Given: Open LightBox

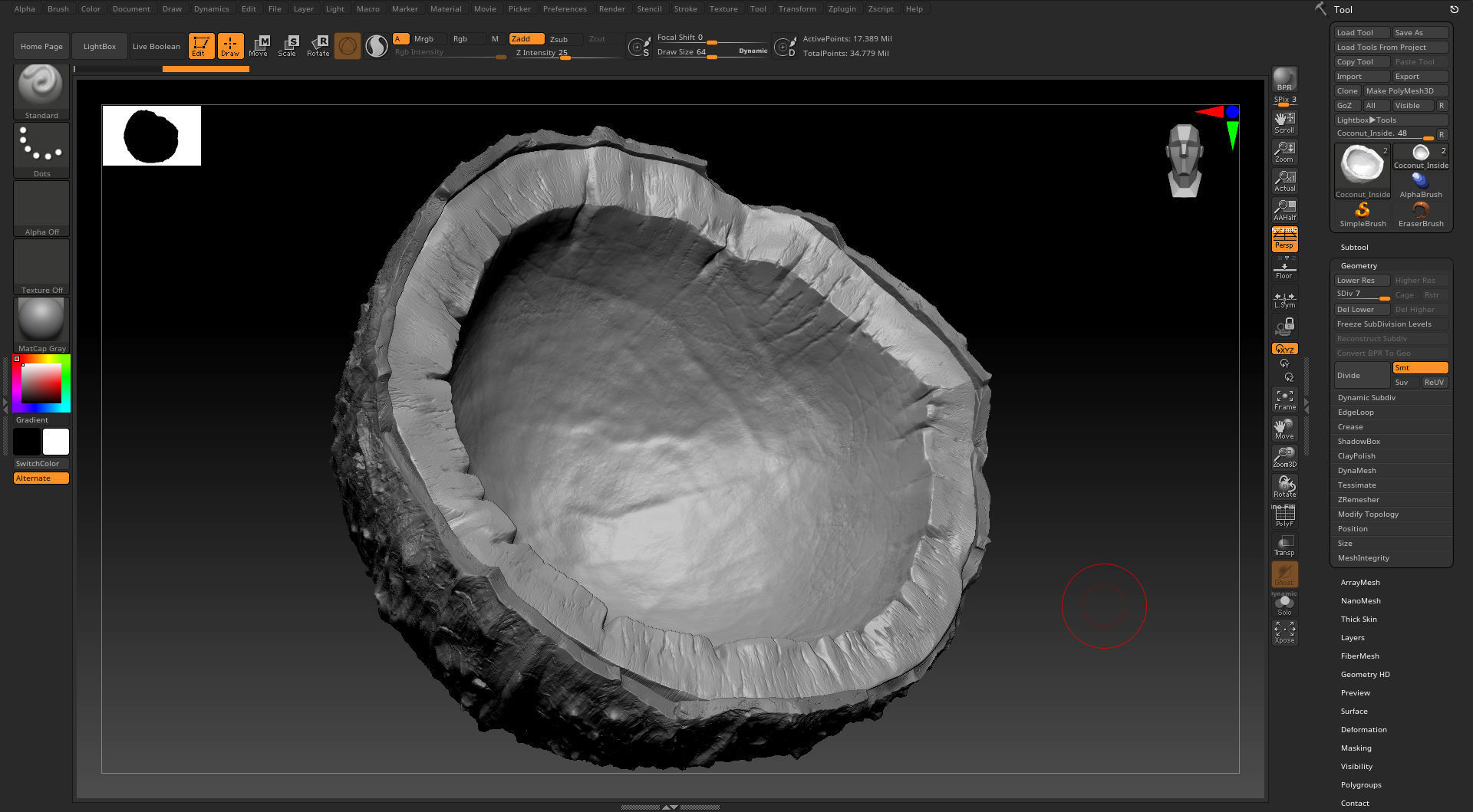Looking at the screenshot, I should click(x=99, y=46).
